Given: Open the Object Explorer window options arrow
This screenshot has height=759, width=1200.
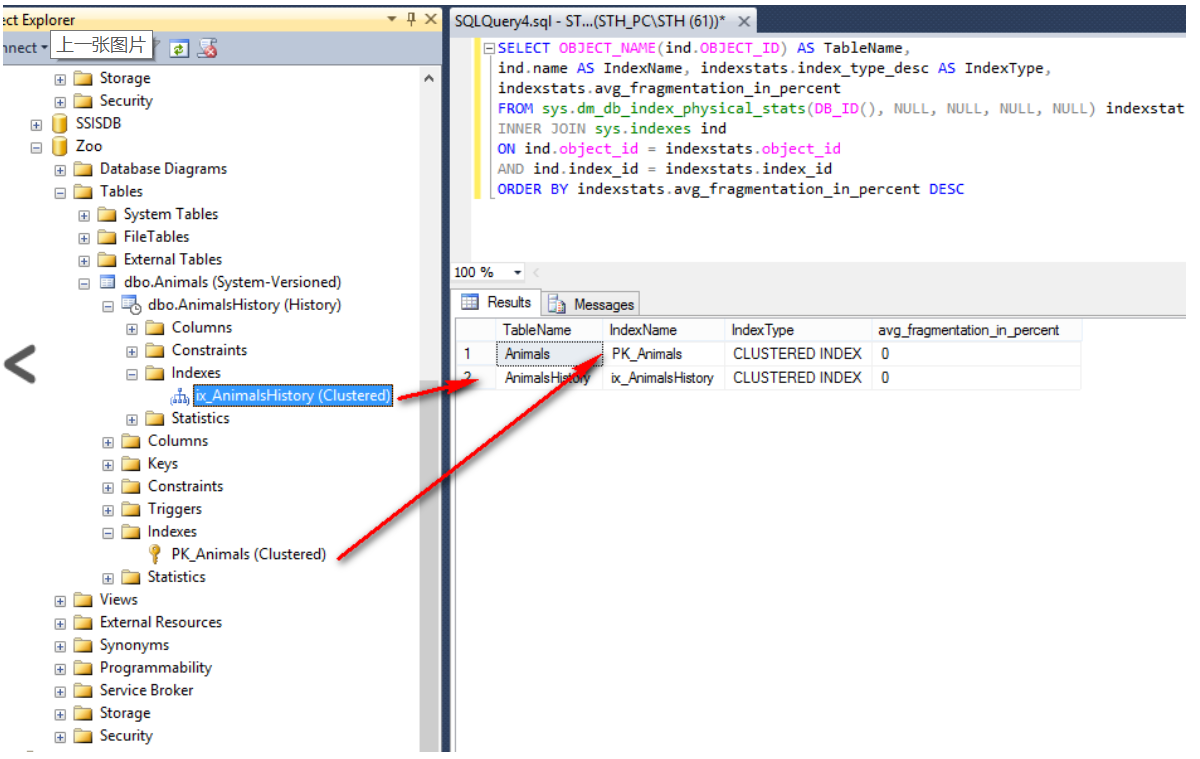Looking at the screenshot, I should point(391,18).
